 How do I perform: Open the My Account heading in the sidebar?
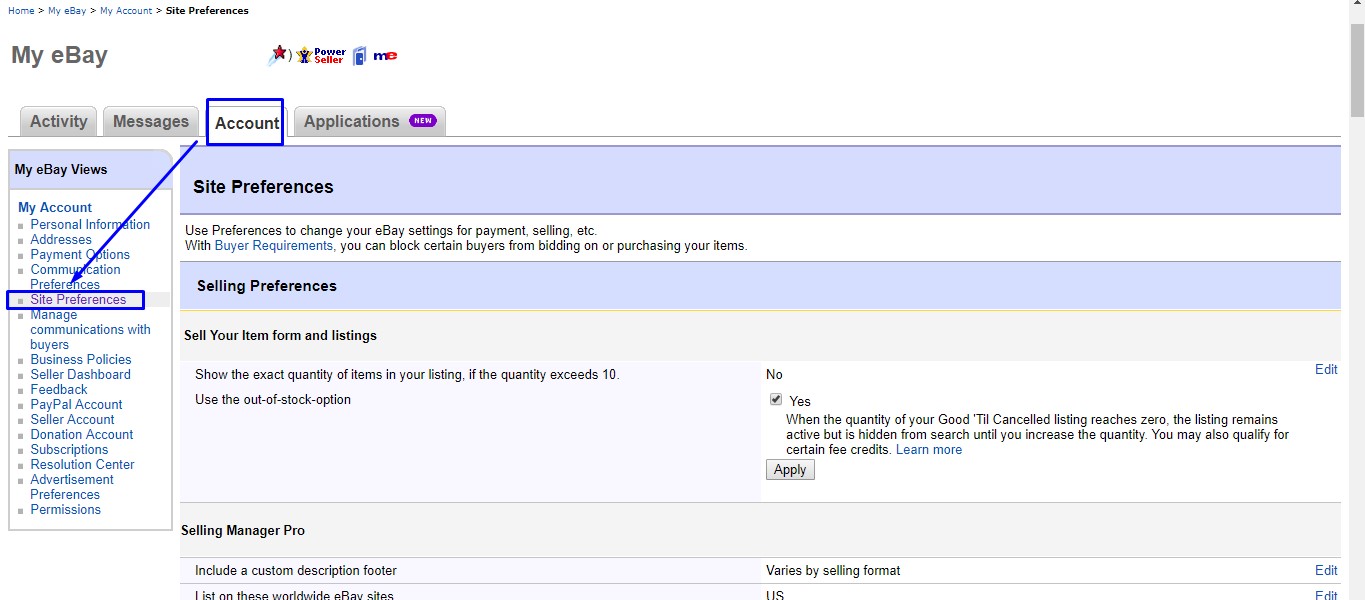tap(55, 207)
